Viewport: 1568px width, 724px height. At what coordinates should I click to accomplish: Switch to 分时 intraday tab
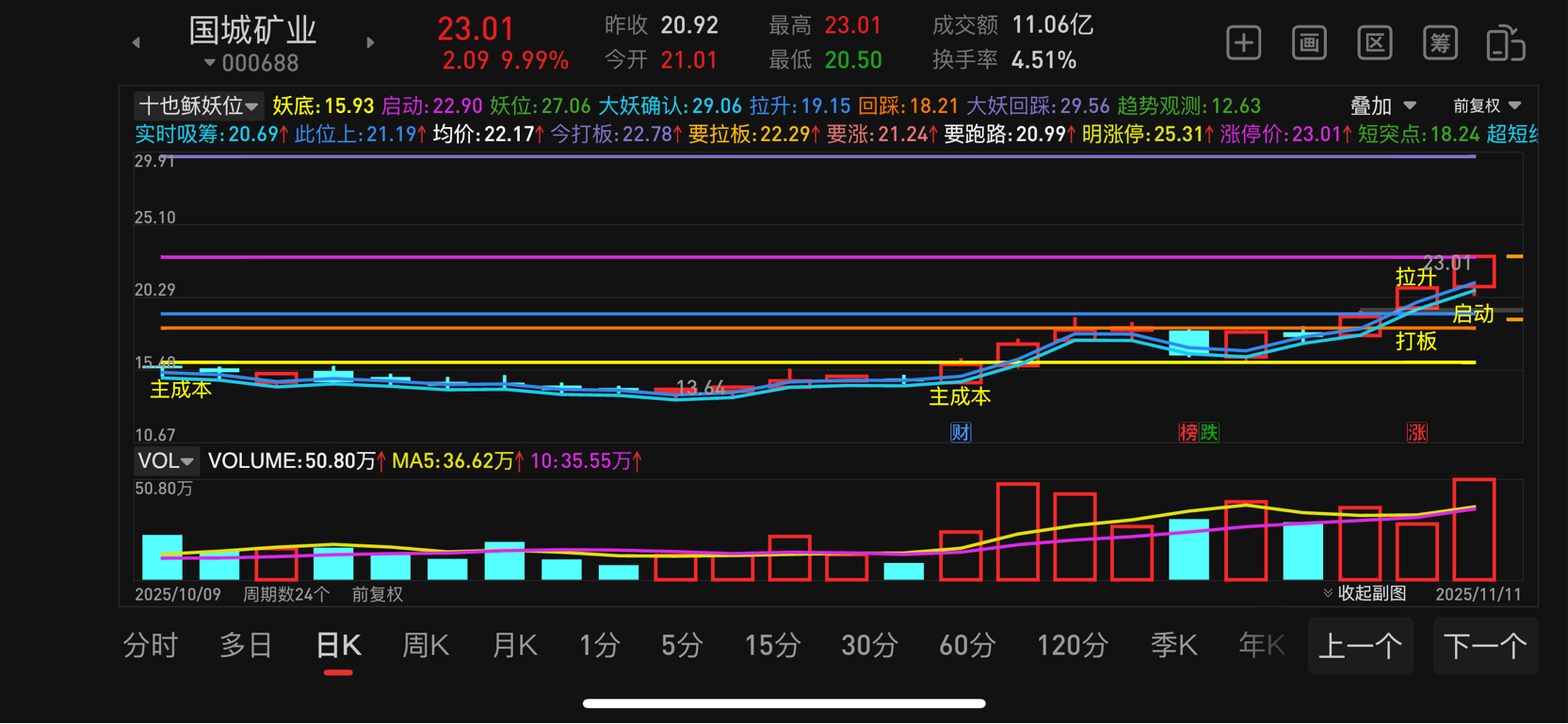[x=151, y=646]
